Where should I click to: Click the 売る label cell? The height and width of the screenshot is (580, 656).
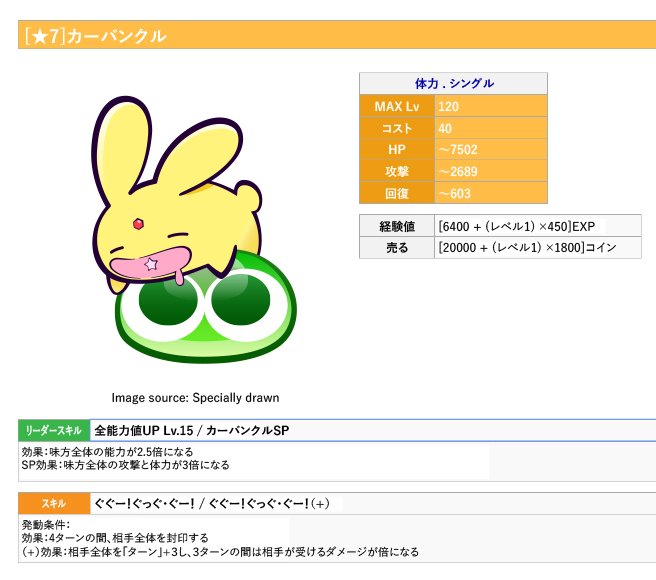[397, 248]
